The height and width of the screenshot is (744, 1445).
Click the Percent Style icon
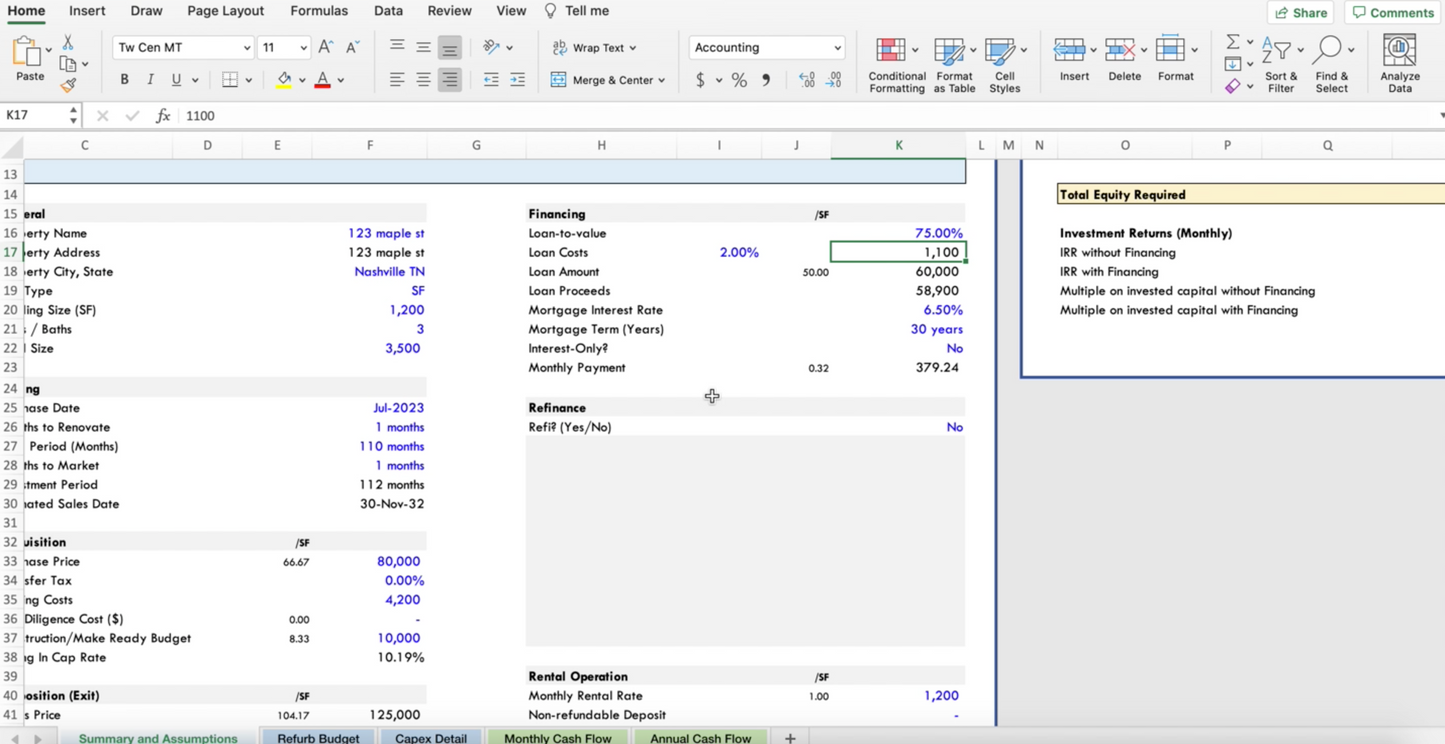pyautogui.click(x=739, y=80)
